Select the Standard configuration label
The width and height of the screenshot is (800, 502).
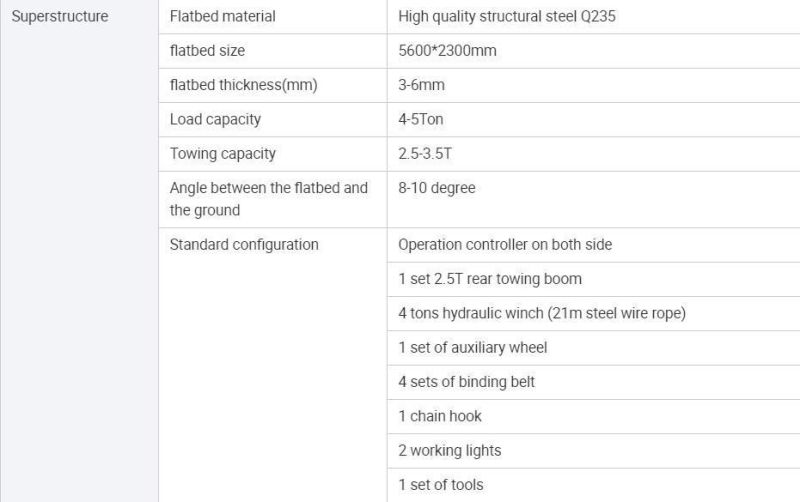pos(244,245)
